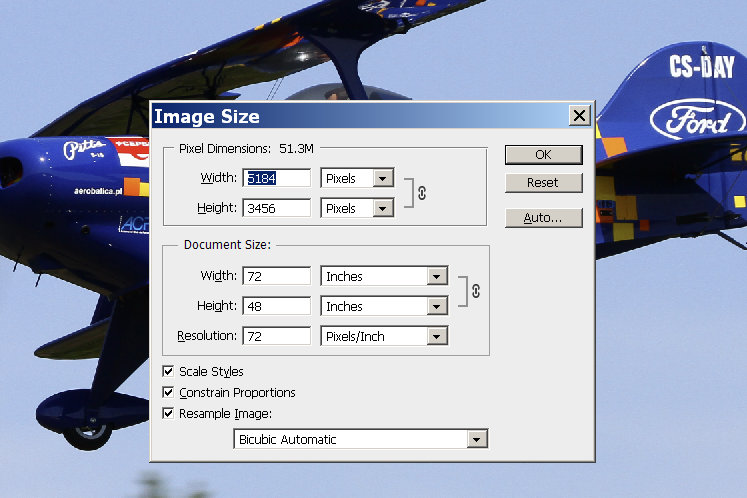Click the pixel Height field showing 3456
Image resolution: width=747 pixels, height=498 pixels.
point(277,208)
